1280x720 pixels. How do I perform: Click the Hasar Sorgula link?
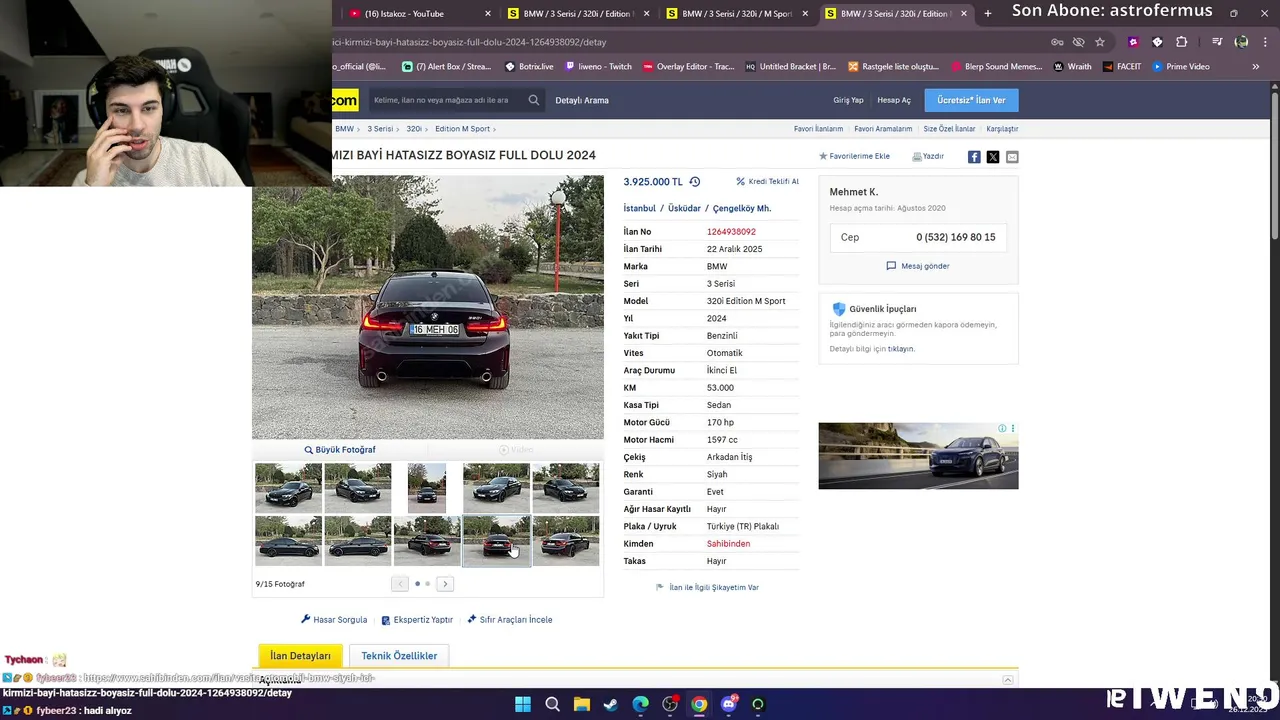[x=334, y=620]
